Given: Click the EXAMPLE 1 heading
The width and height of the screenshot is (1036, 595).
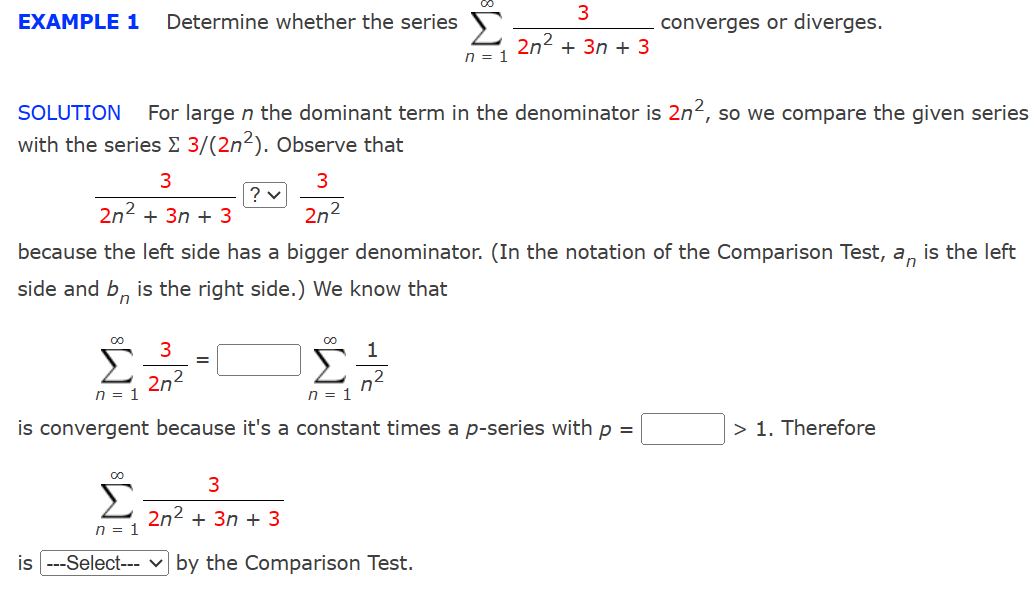Looking at the screenshot, I should pos(77,21).
